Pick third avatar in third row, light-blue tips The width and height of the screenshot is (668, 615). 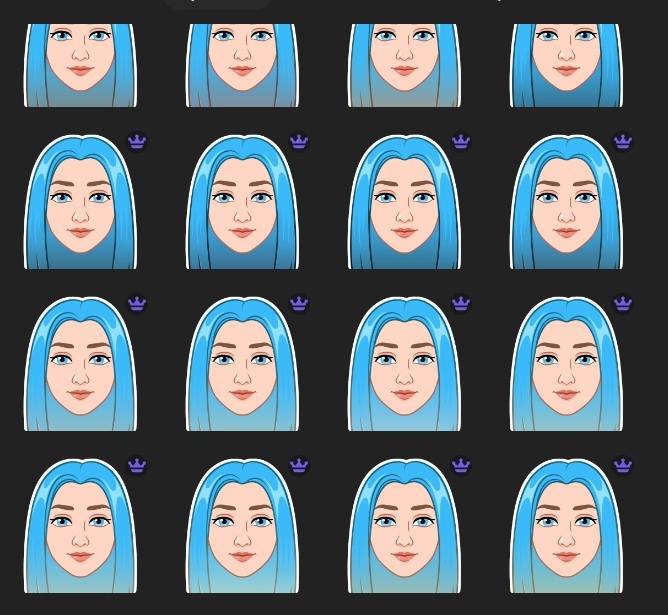404,364
